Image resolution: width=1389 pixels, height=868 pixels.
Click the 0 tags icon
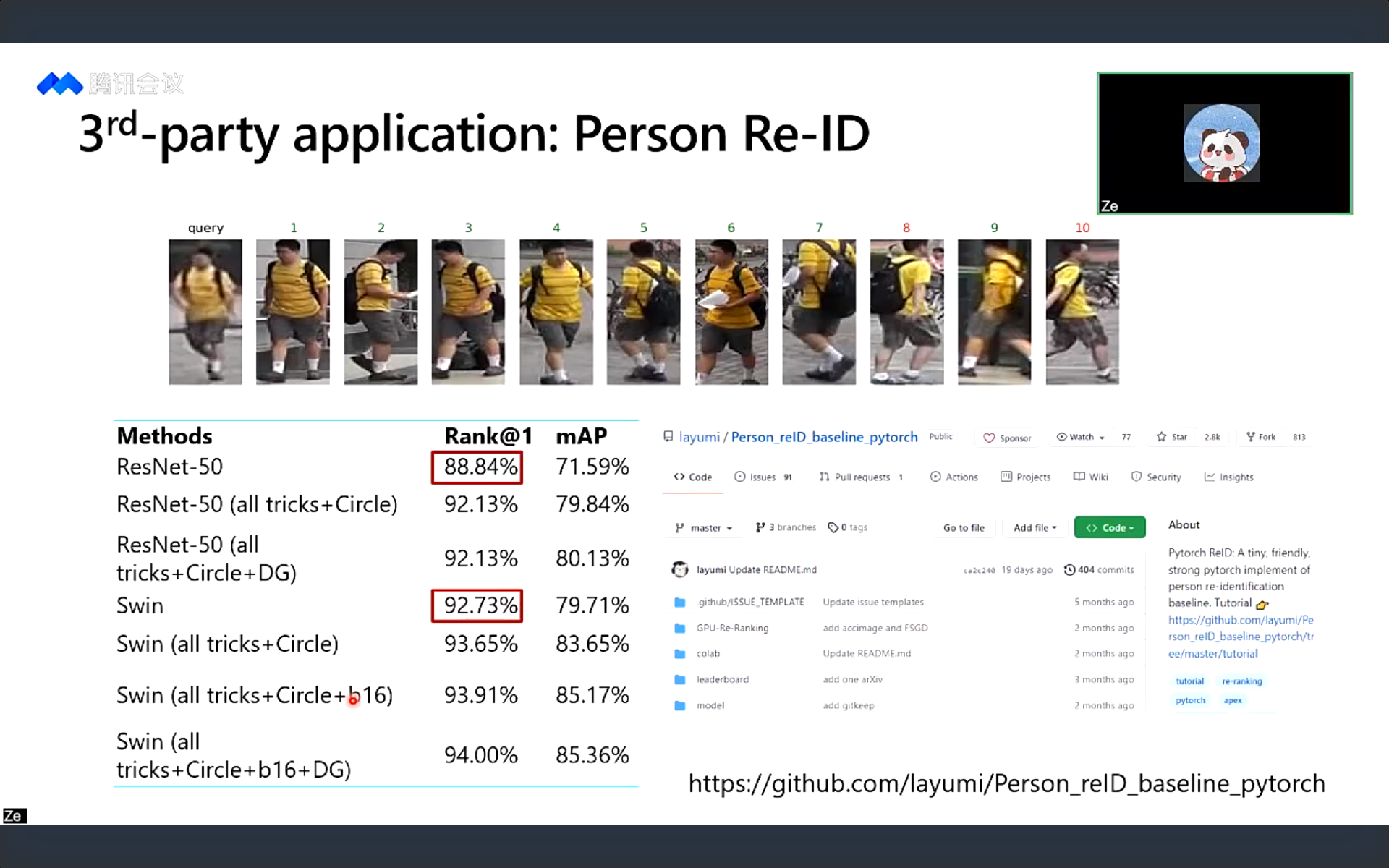click(833, 527)
